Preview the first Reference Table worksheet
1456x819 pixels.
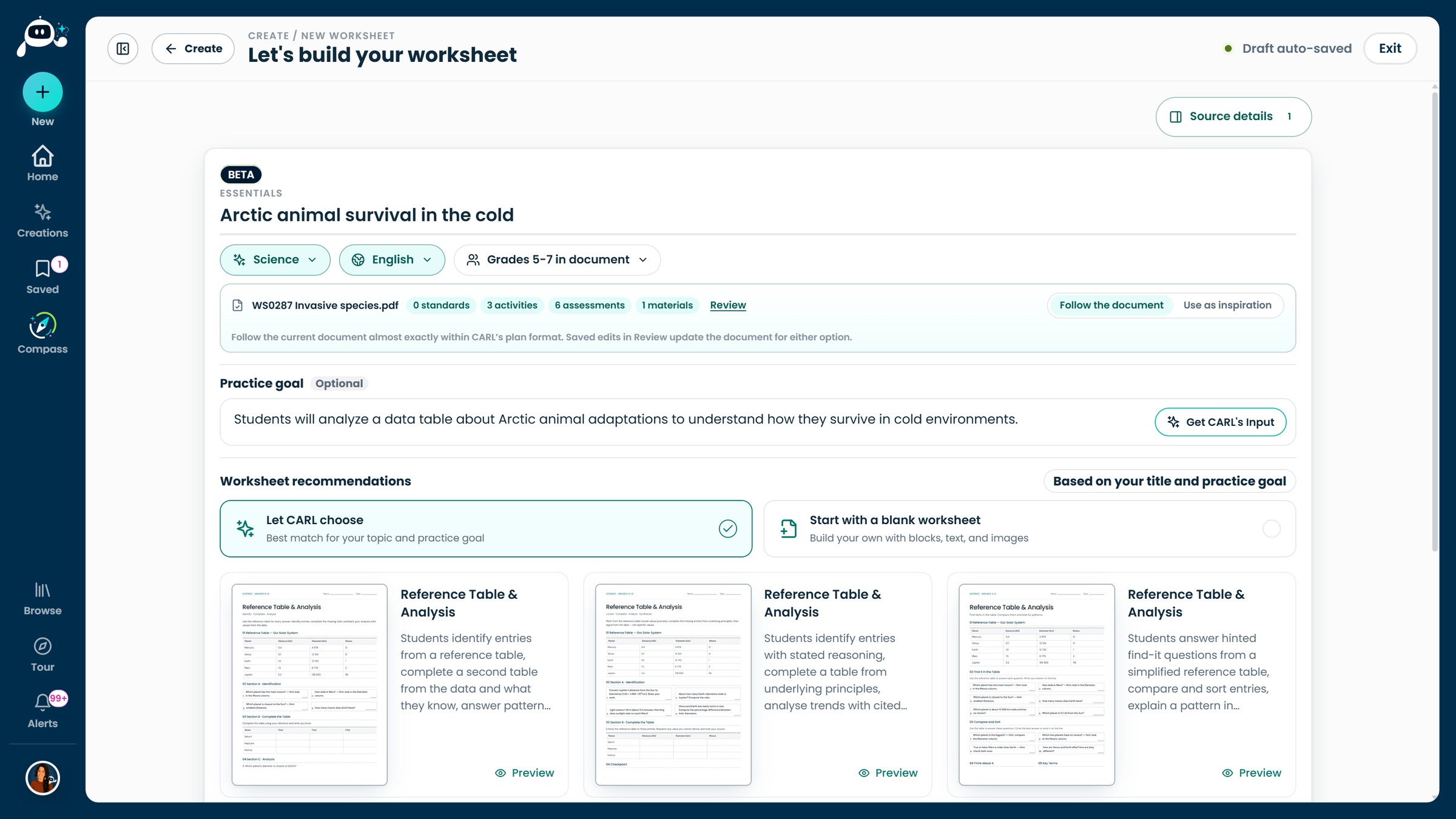point(525,772)
